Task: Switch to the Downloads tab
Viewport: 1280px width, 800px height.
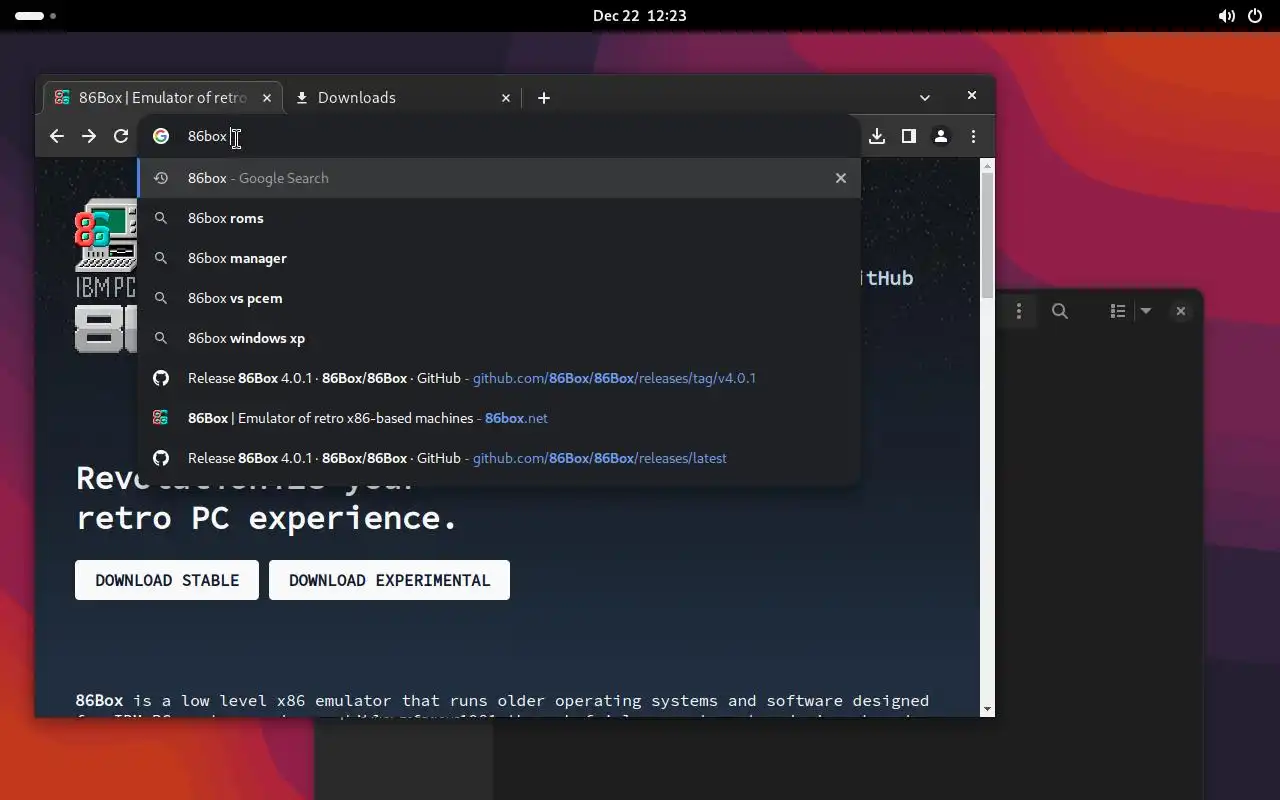Action: pyautogui.click(x=404, y=97)
